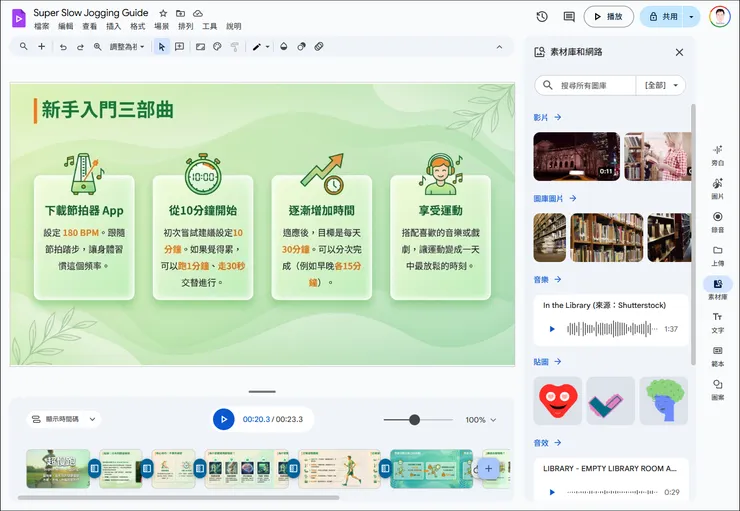This screenshot has width=740, height=511.
Task: Close the 素材庫和網路 panel
Action: pos(679,52)
